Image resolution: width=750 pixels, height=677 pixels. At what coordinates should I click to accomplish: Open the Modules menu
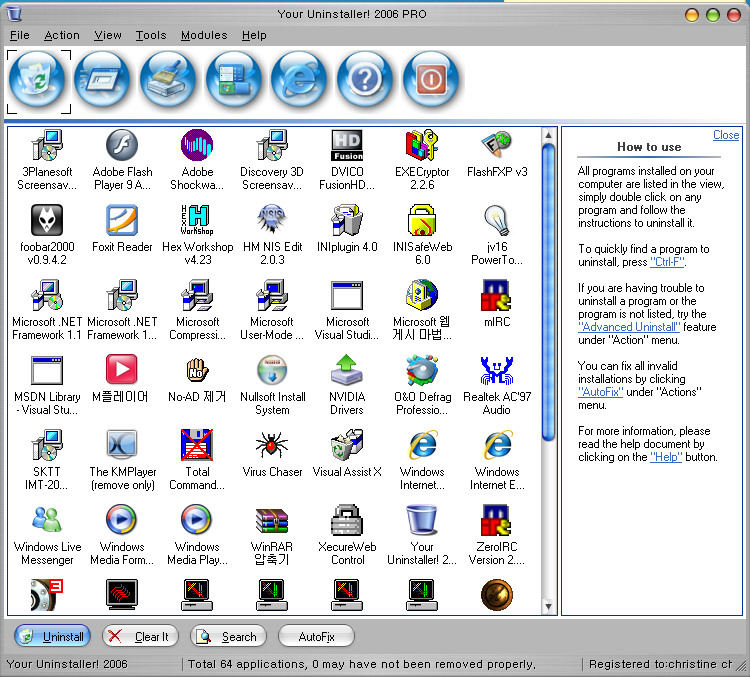[204, 35]
